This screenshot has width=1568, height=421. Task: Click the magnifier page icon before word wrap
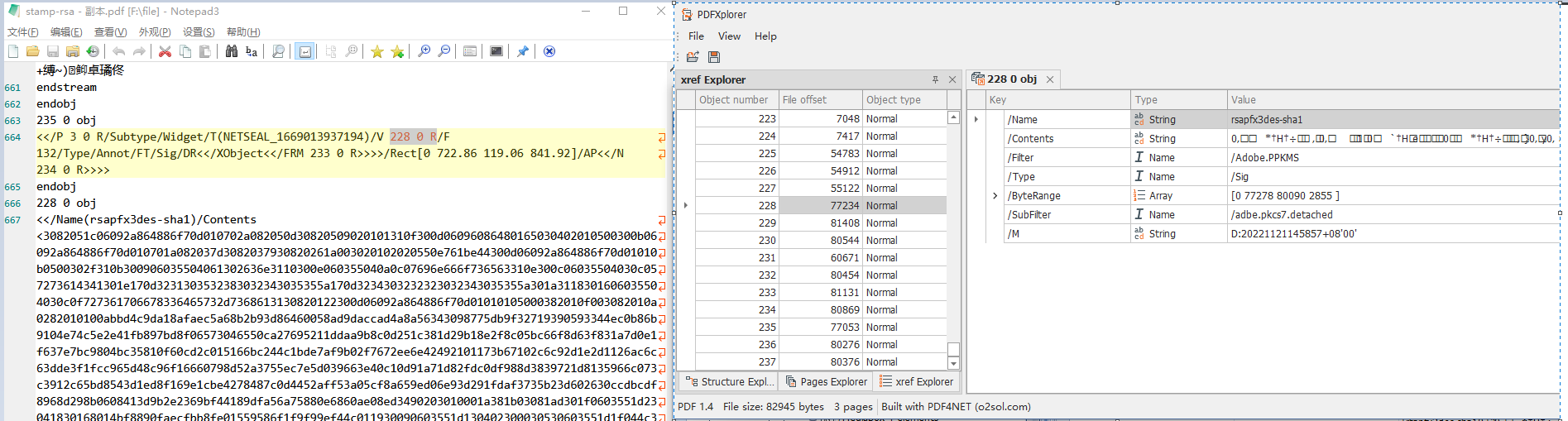[x=278, y=51]
